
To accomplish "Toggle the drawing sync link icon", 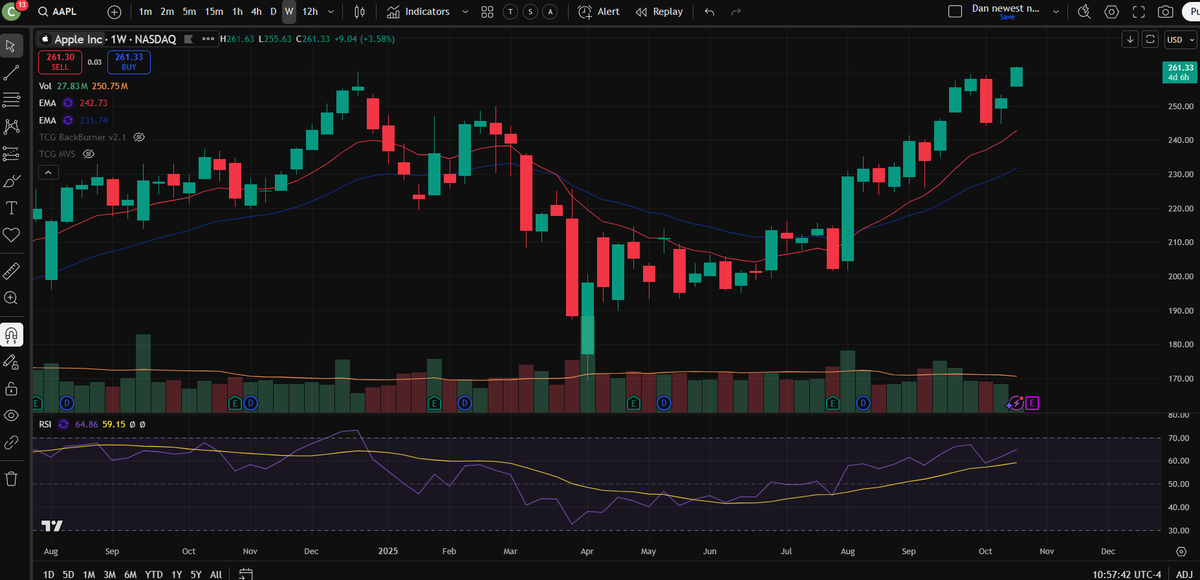I will point(12,442).
